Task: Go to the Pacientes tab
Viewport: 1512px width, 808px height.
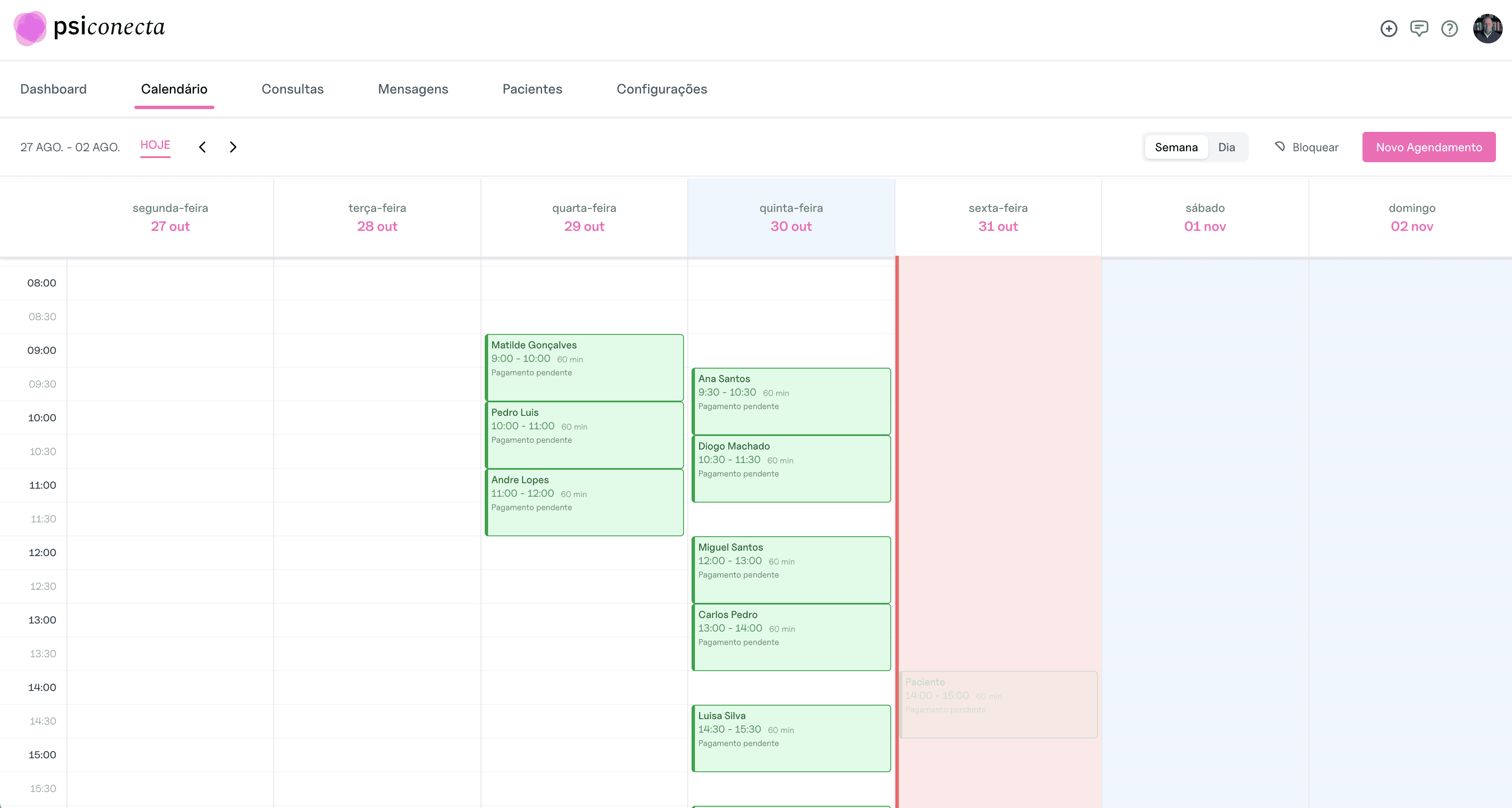Action: pos(532,88)
